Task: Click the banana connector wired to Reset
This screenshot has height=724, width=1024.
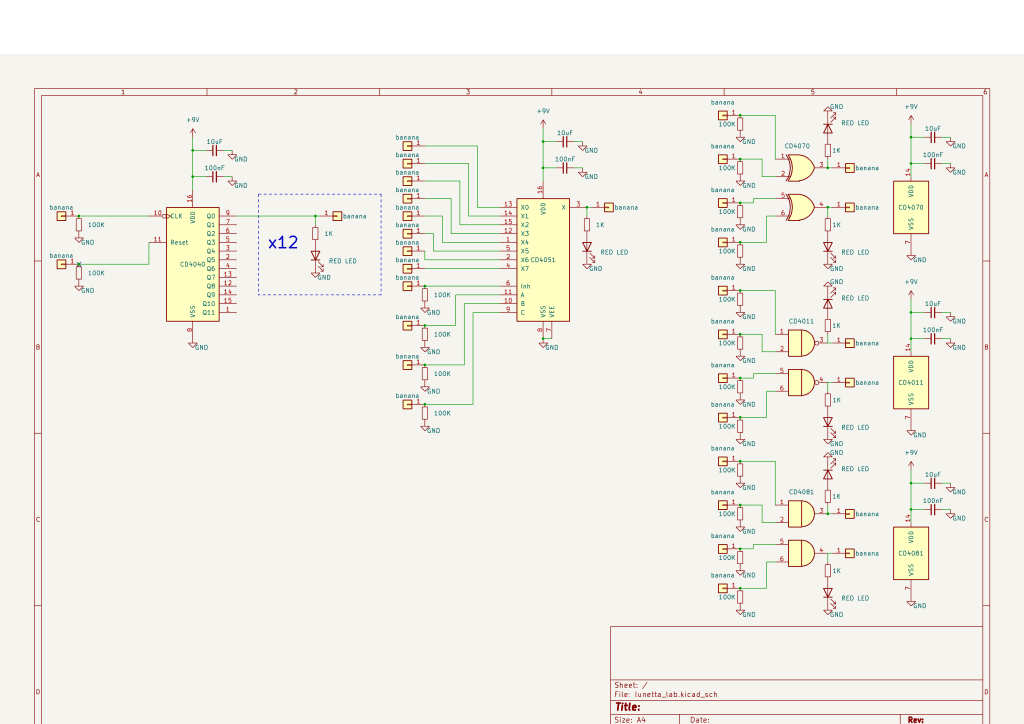Action: 62,264
